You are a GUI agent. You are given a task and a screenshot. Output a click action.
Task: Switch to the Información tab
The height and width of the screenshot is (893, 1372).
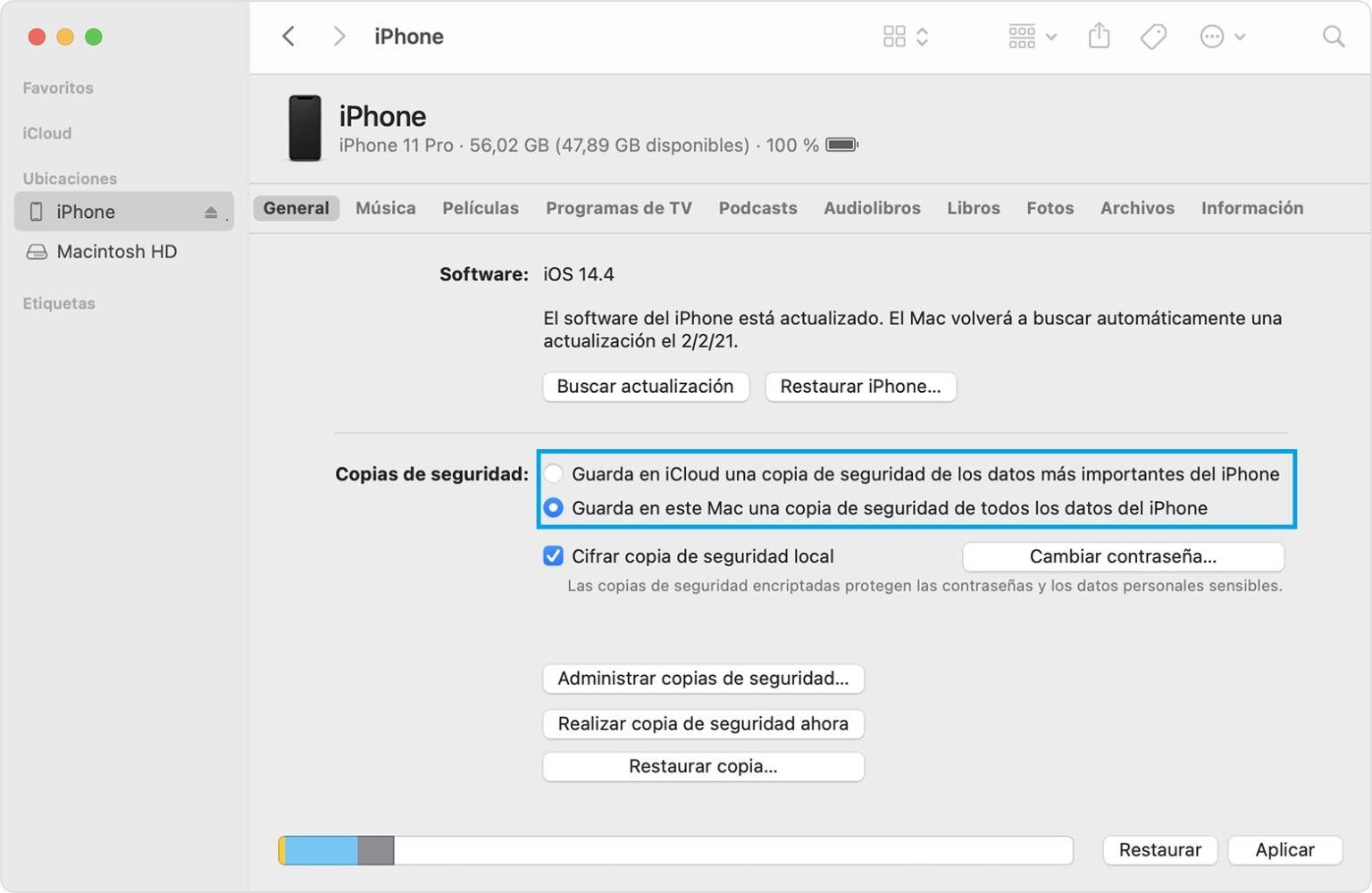tap(1251, 208)
